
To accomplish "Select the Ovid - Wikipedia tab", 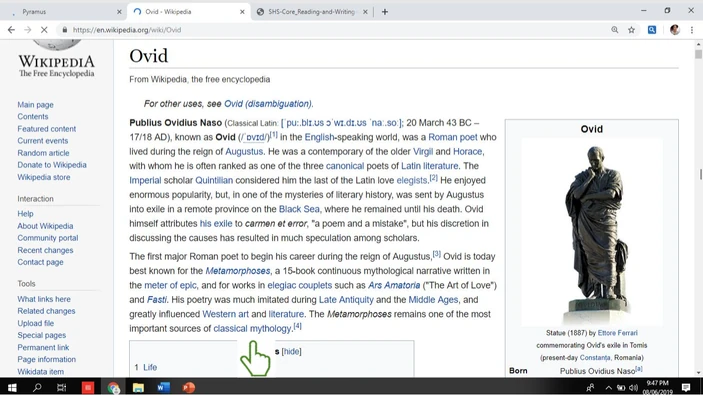I will tap(188, 12).
